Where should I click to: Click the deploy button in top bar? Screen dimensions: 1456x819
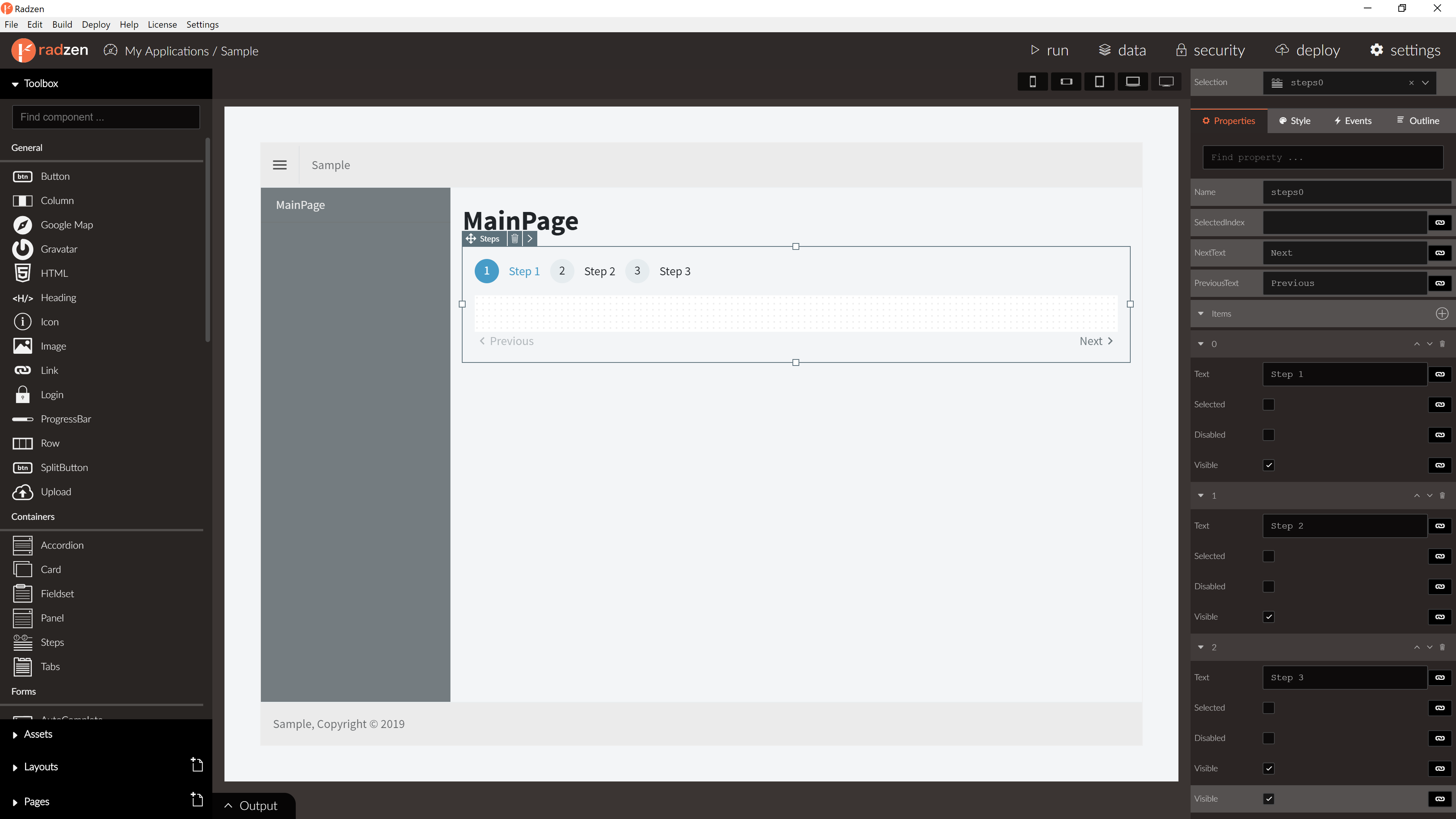click(1307, 50)
